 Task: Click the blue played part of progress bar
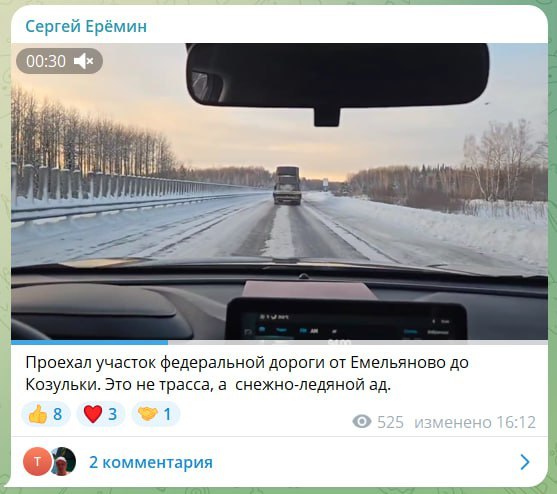tap(90, 342)
